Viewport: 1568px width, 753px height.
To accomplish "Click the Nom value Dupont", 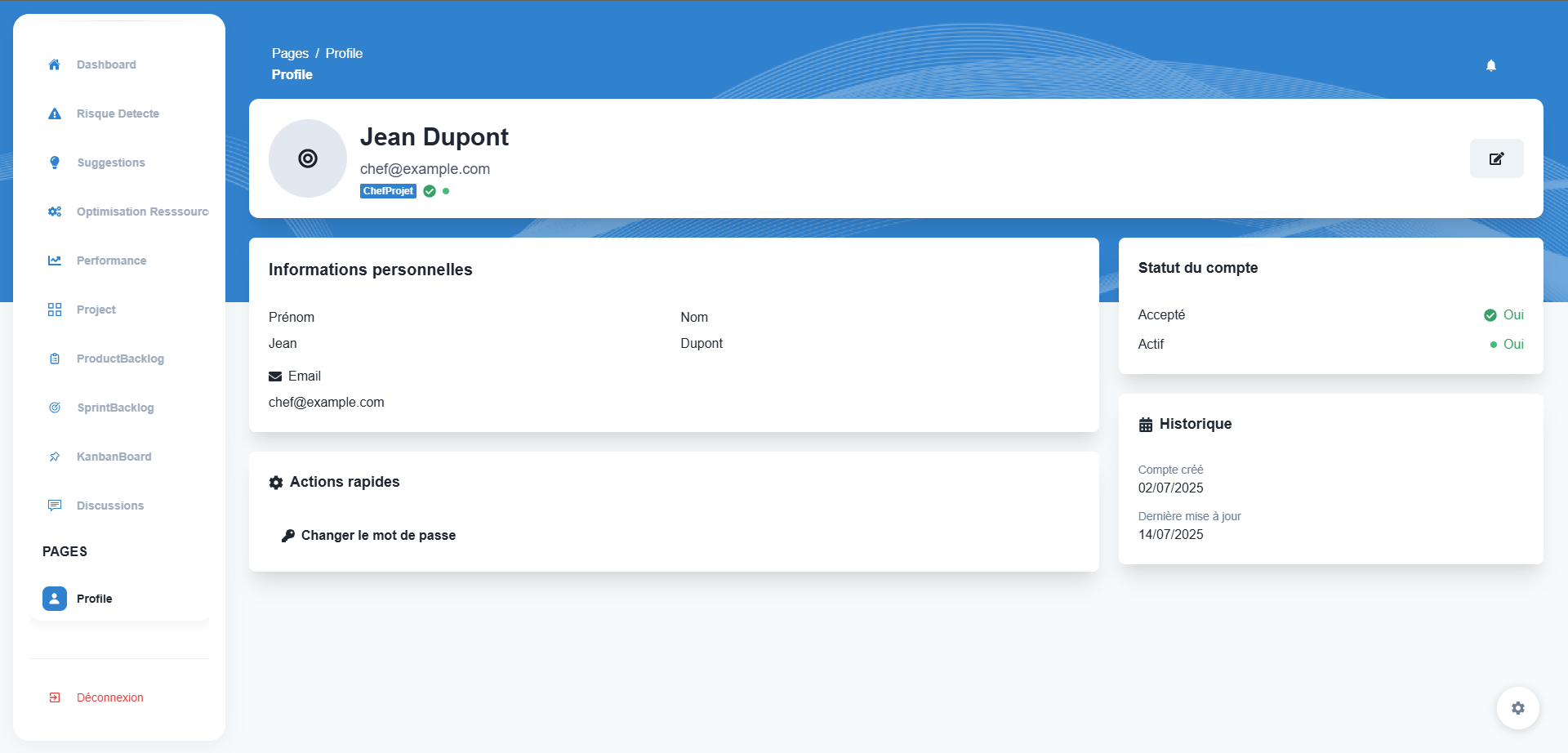I will pos(702,344).
